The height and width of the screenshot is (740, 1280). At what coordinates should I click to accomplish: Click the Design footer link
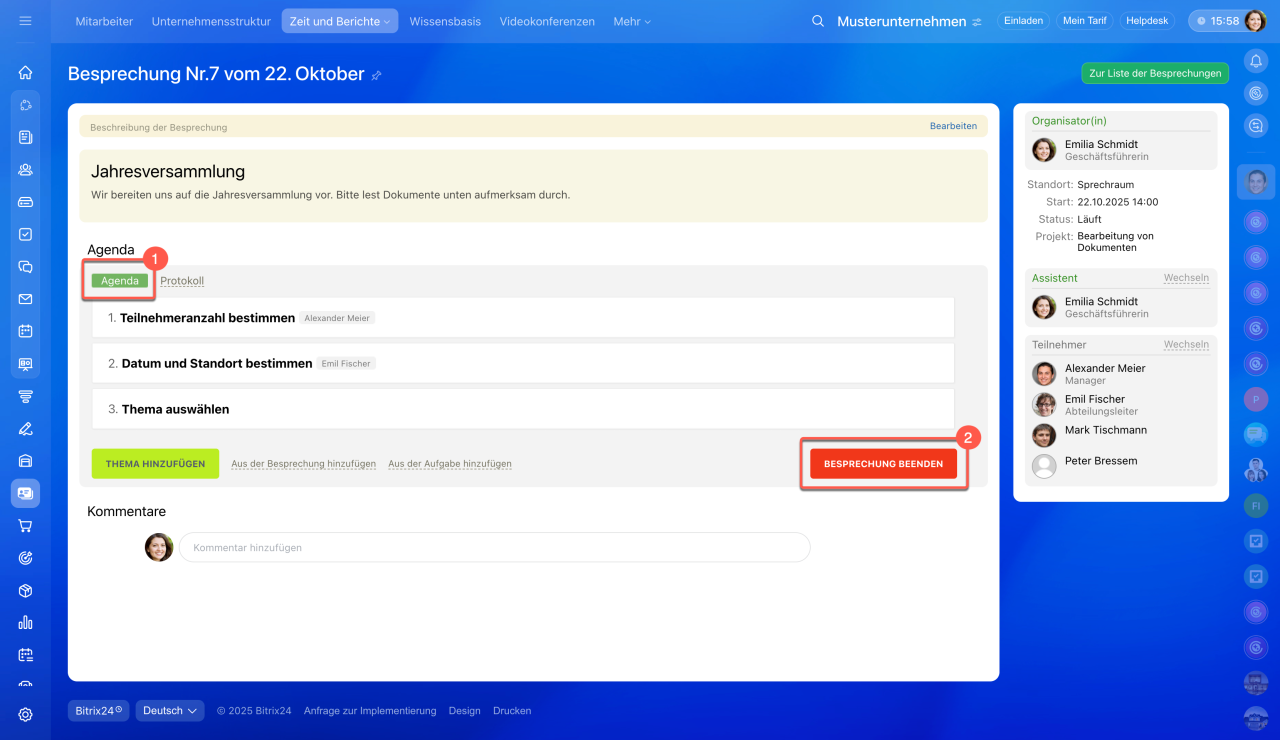(465, 711)
